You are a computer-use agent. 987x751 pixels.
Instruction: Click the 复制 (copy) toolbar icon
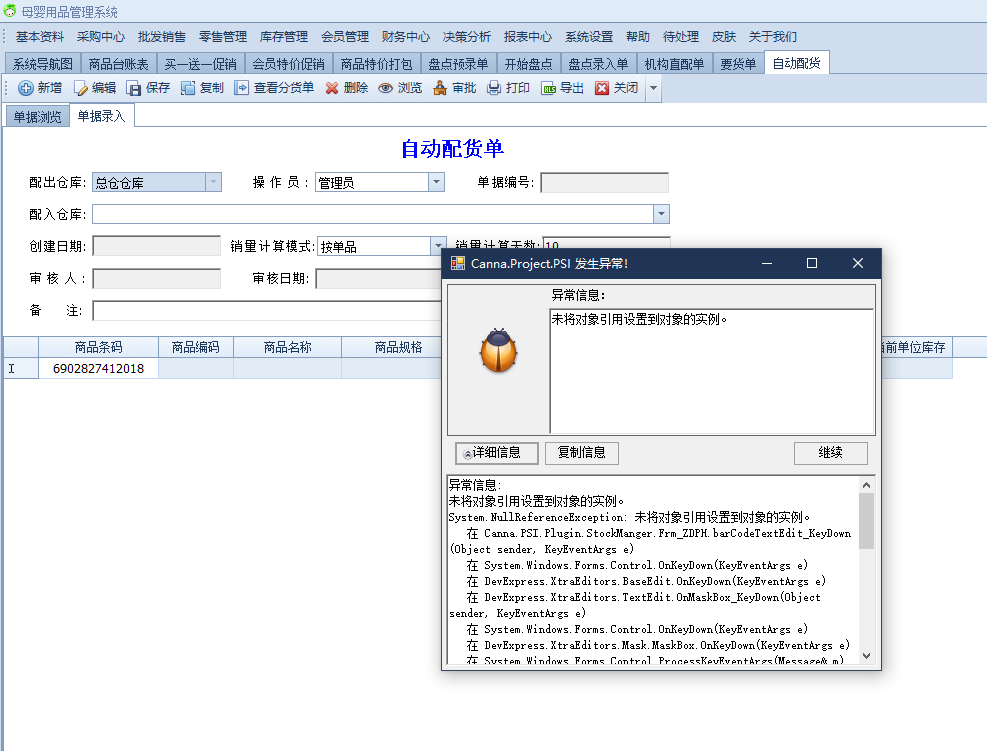pos(188,88)
